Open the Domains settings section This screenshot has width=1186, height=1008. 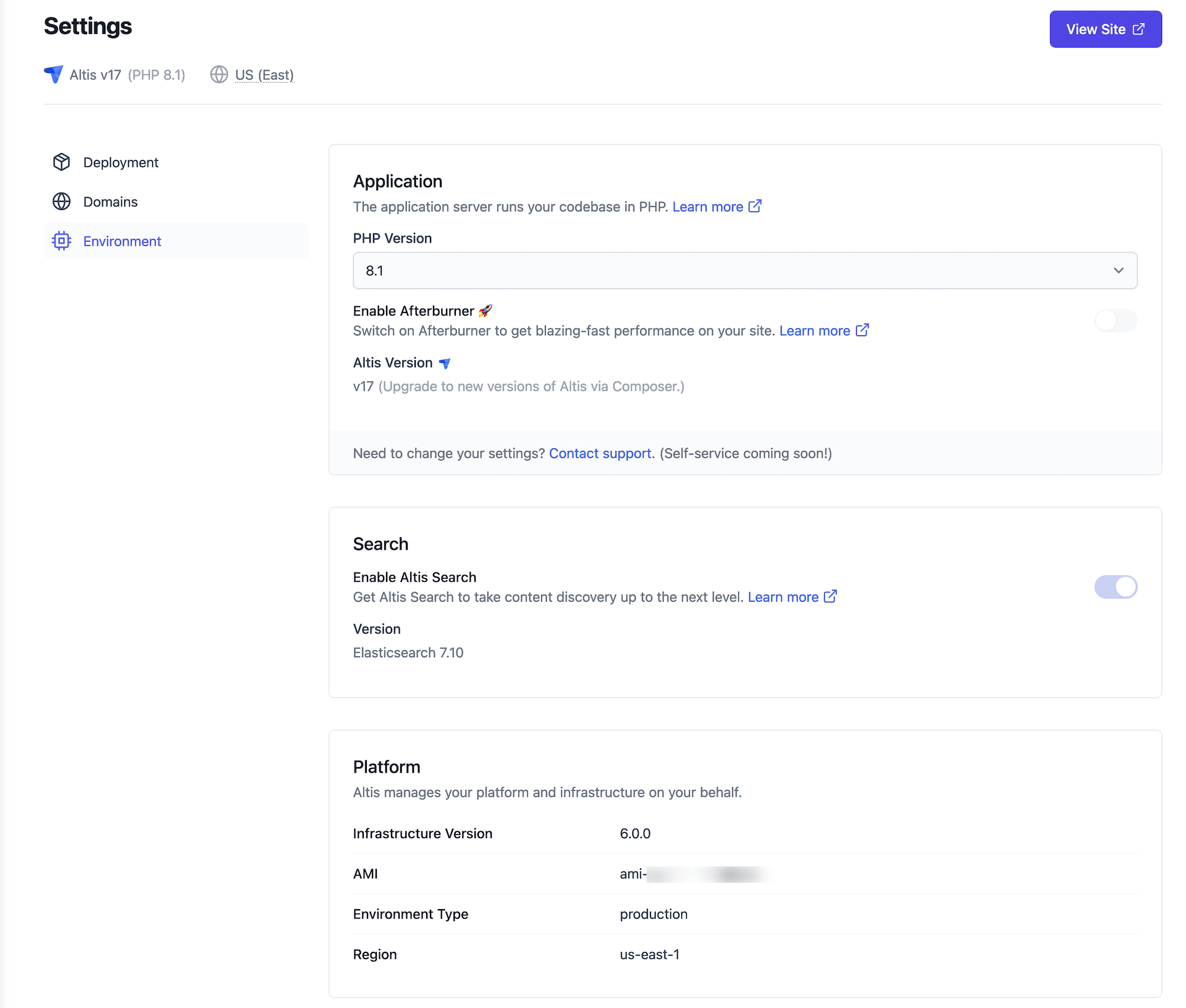click(110, 201)
